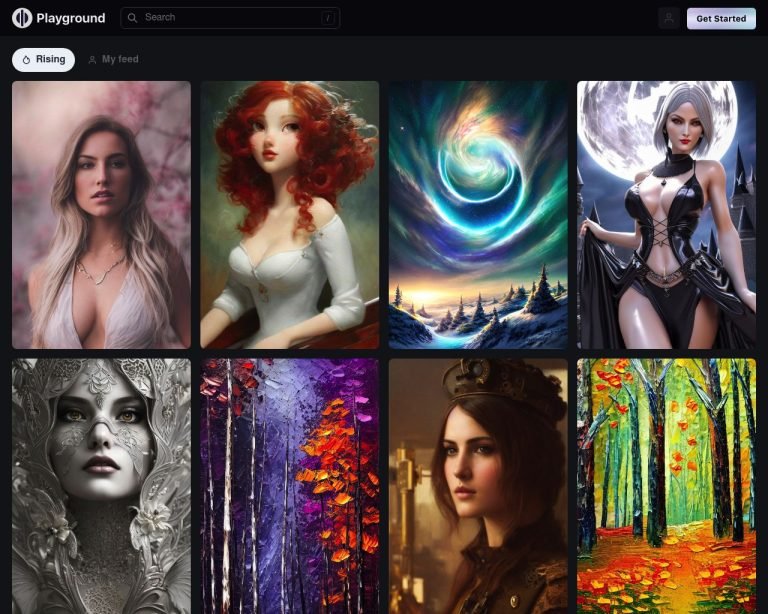
Task: Open the Playground wordmark home link
Action: pyautogui.click(x=71, y=18)
